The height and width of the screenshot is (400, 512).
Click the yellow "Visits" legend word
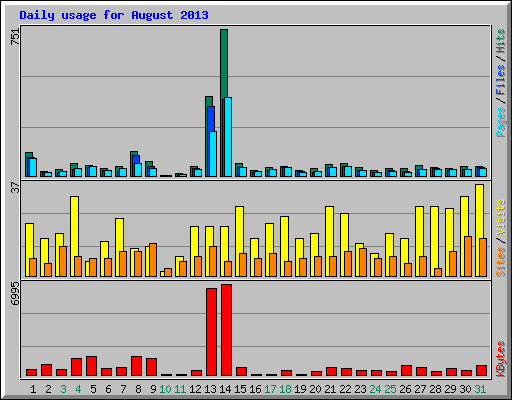click(x=500, y=218)
